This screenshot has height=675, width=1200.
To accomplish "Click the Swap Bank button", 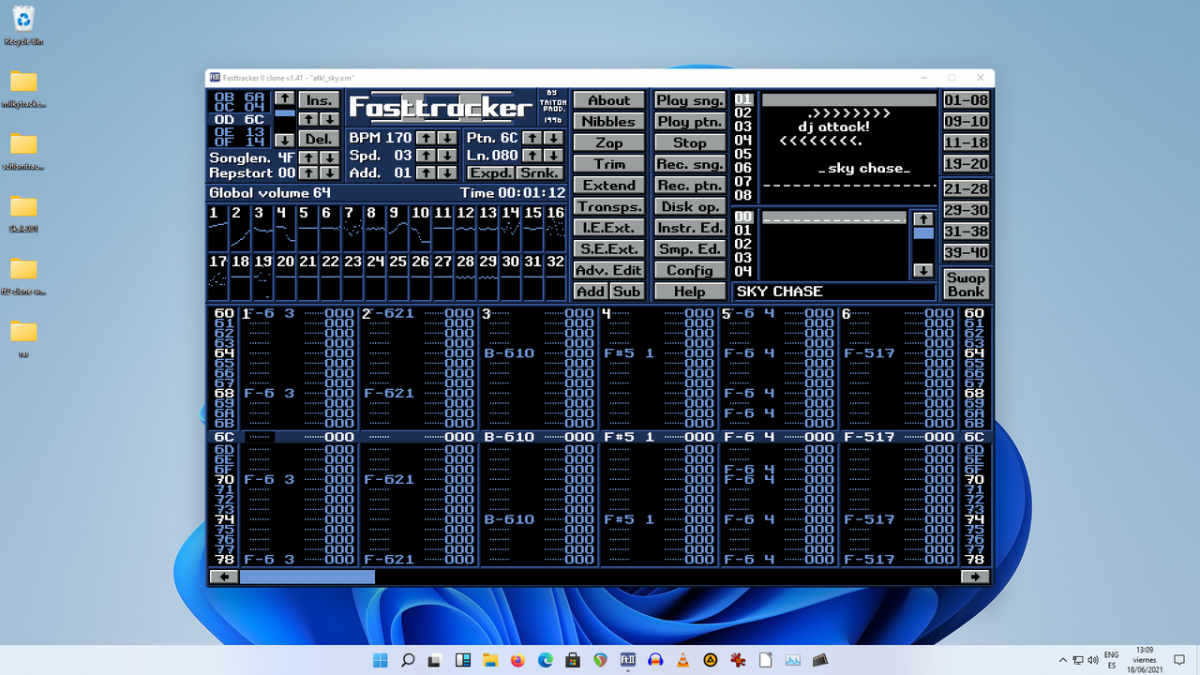I will [966, 284].
